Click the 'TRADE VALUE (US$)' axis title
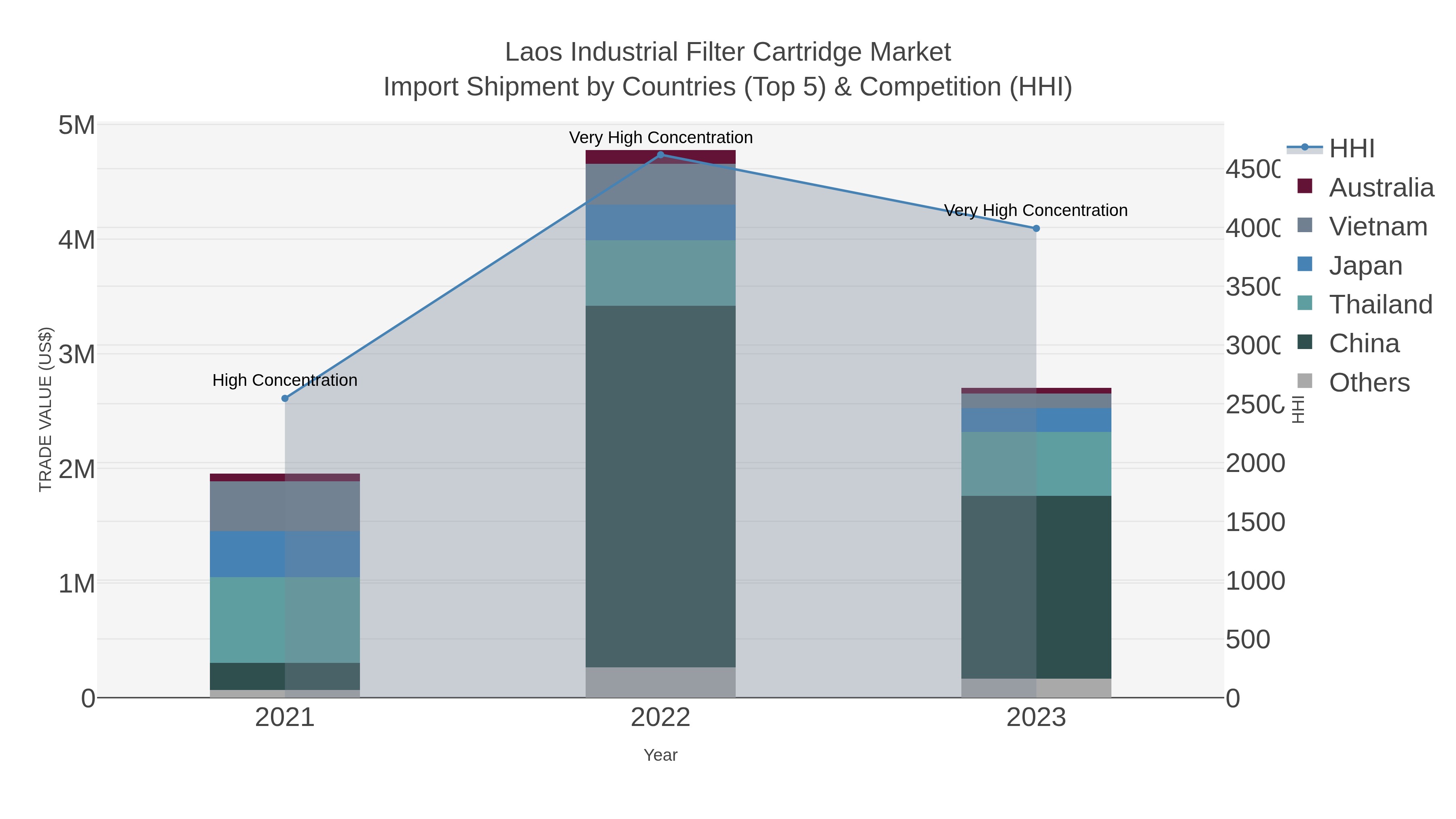Viewport: 1456px width, 819px height. [x=45, y=410]
